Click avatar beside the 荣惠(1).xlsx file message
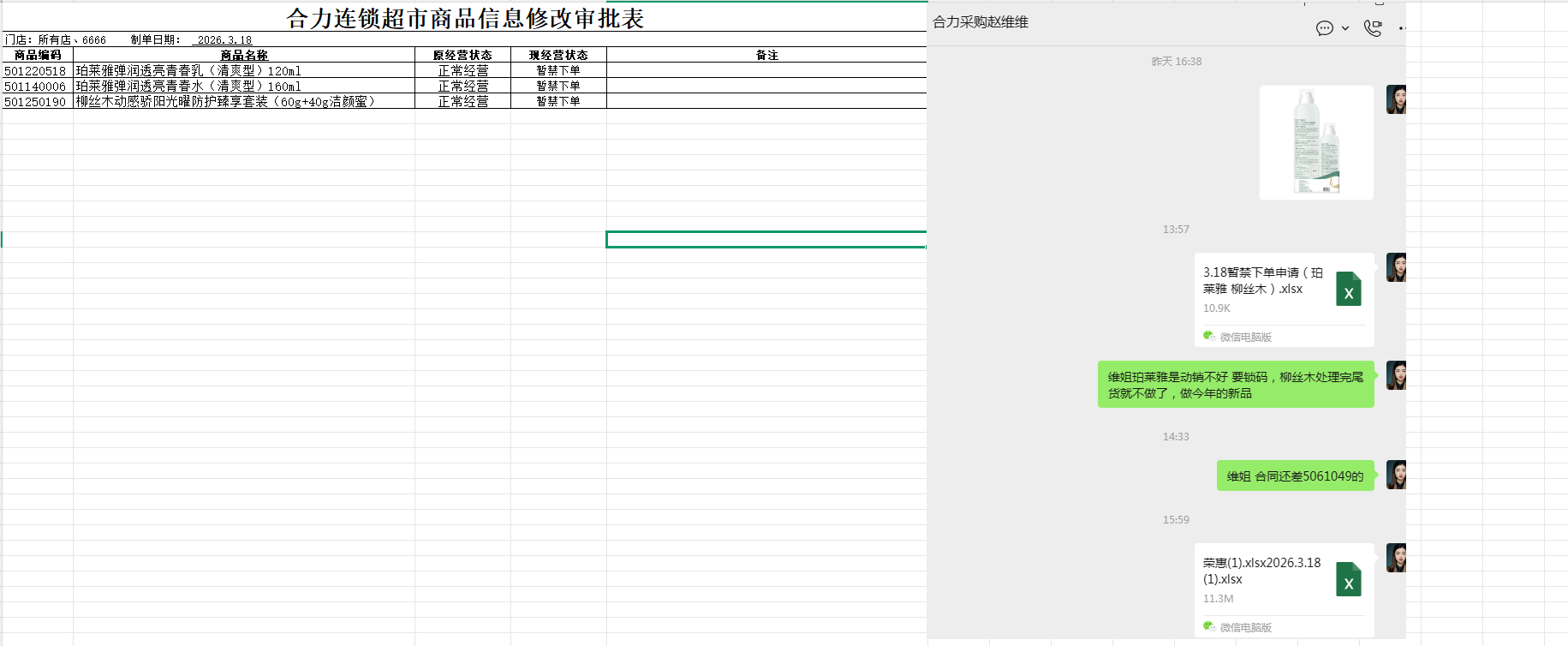 [1396, 559]
